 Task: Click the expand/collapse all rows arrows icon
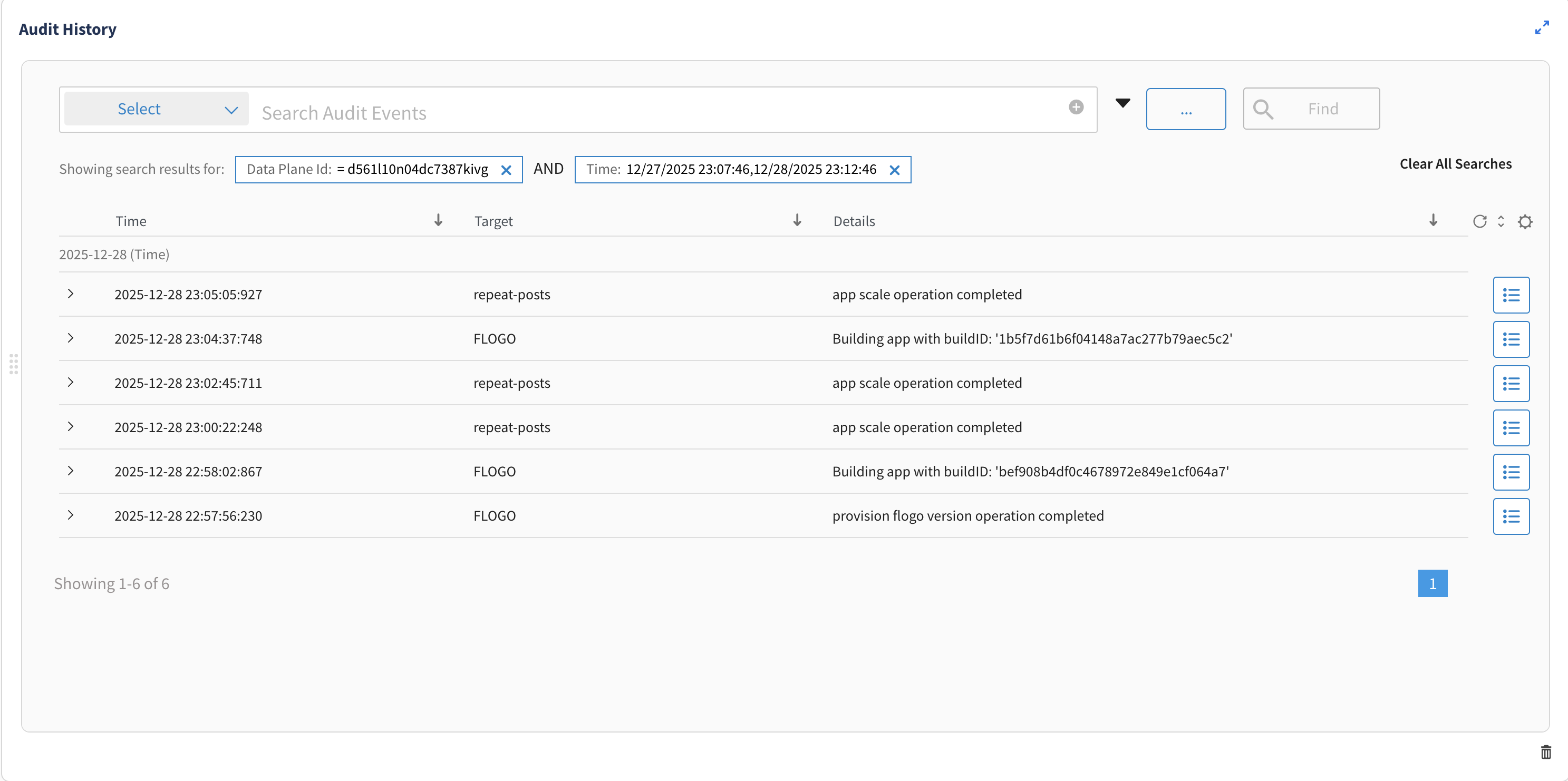pyautogui.click(x=1501, y=221)
